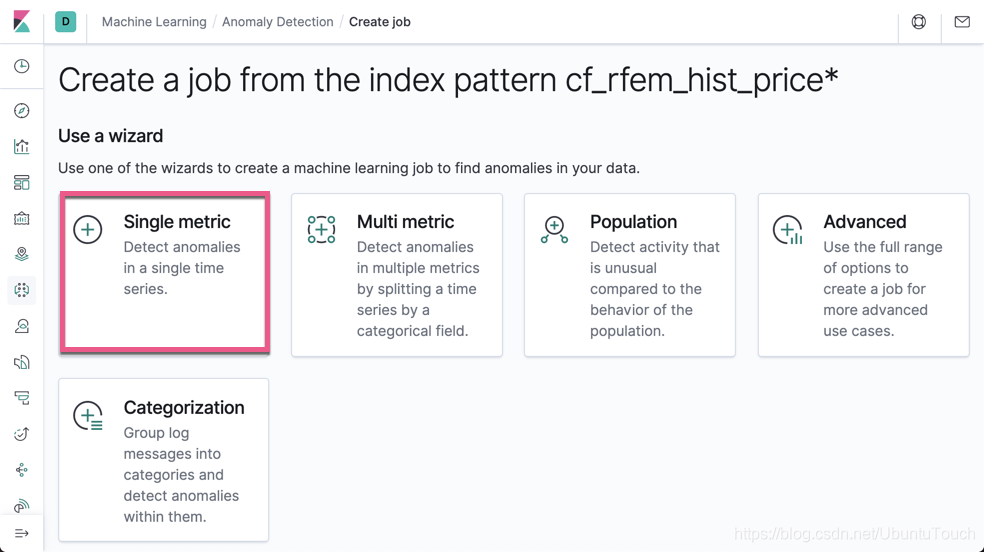Click the Kibana logo

21,21
